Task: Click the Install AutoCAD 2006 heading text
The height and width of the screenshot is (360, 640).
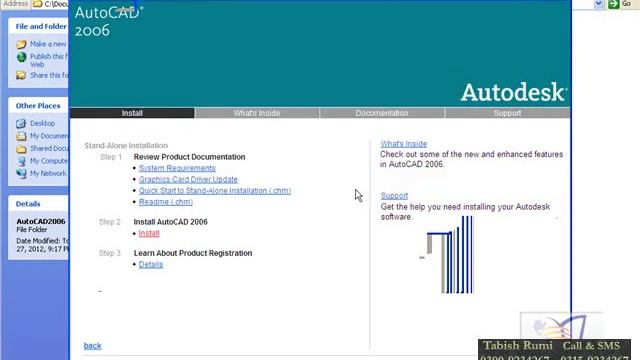Action: click(x=171, y=222)
